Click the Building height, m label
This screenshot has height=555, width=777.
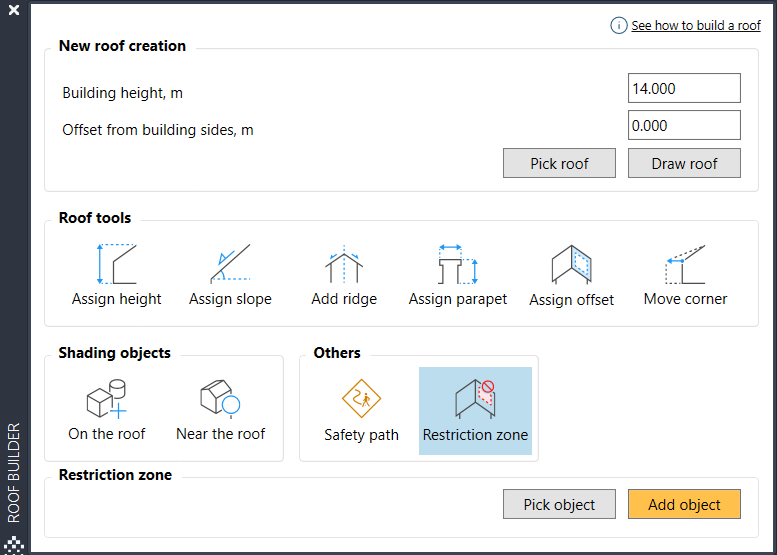pos(122,93)
